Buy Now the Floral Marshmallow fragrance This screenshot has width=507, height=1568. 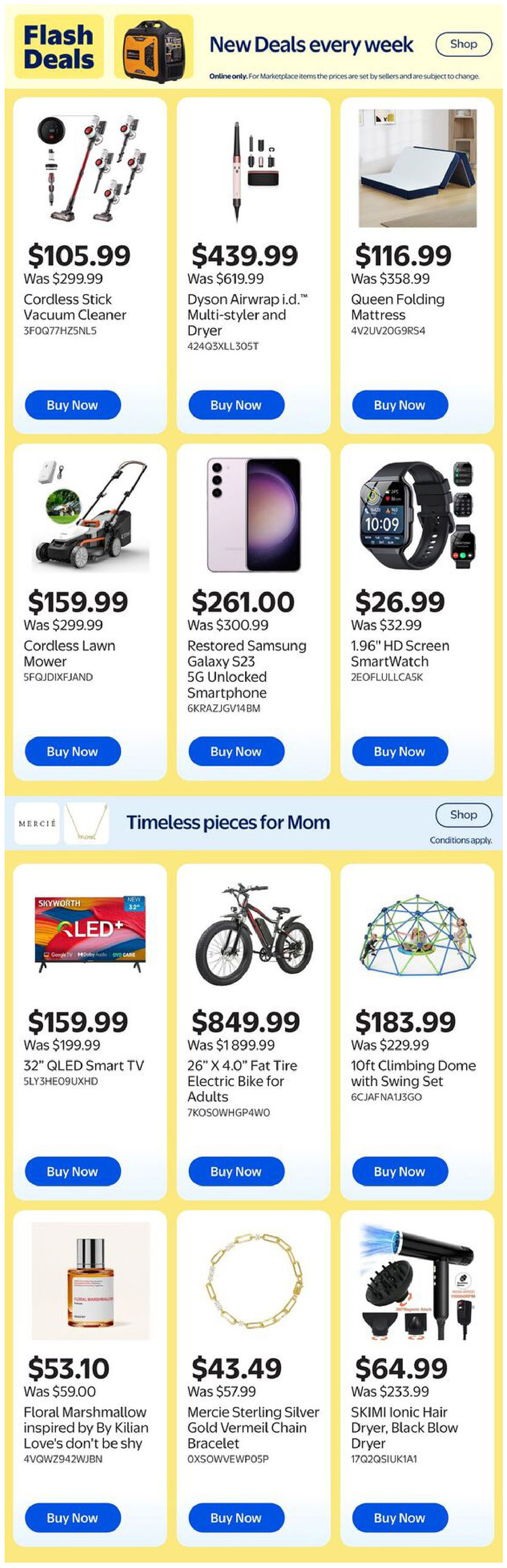73,1517
